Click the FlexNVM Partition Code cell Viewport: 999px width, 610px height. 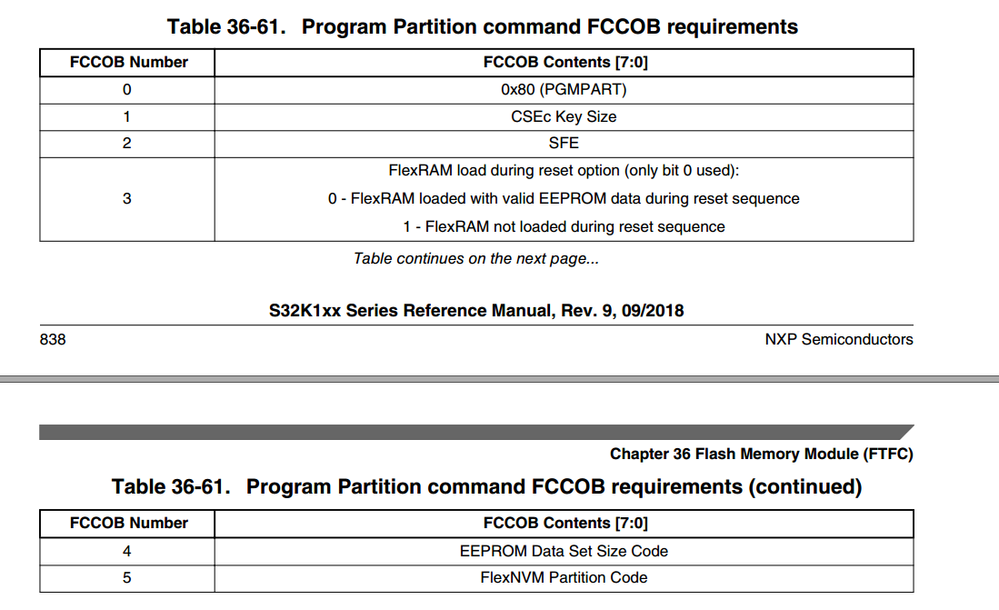[563, 577]
